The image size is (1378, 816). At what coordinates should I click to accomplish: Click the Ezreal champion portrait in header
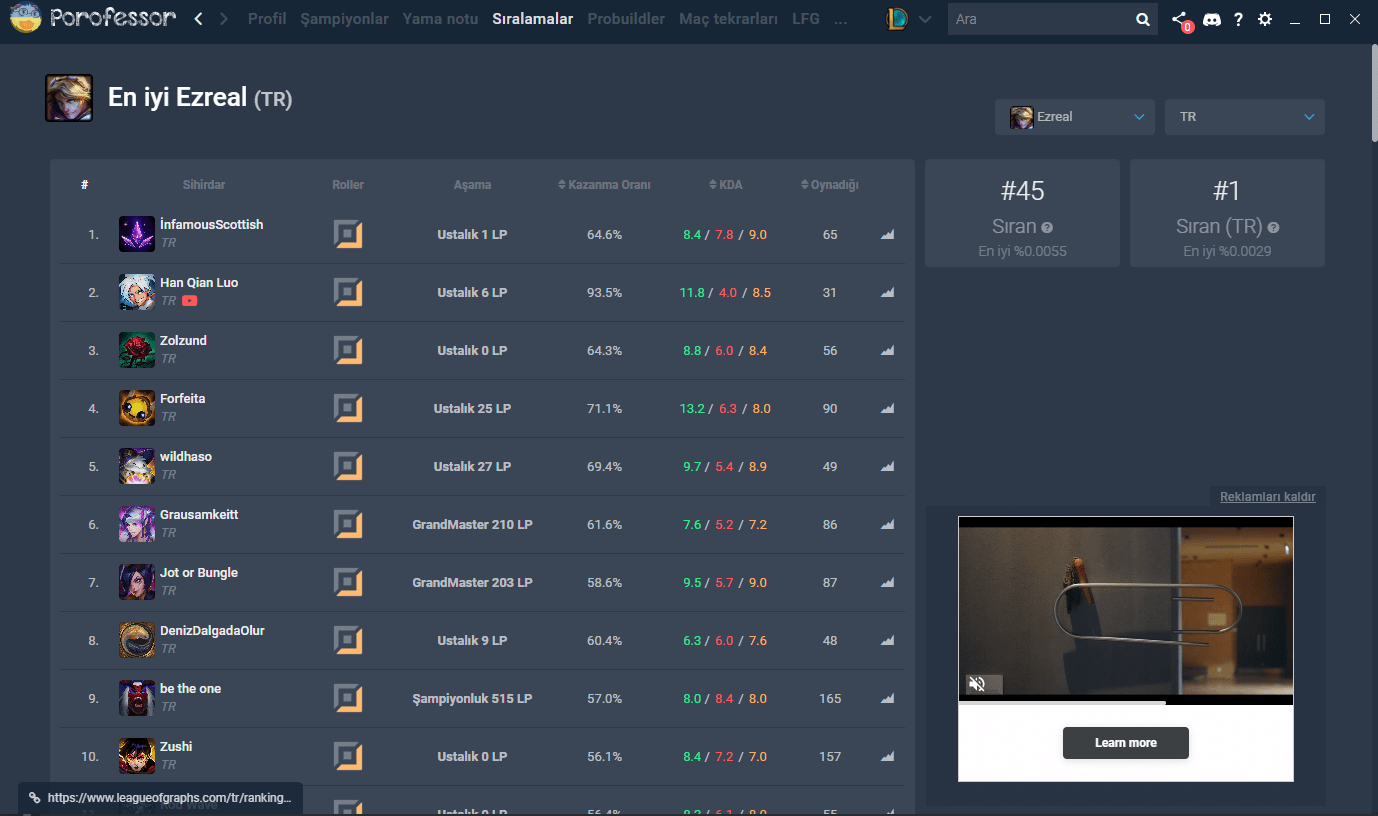[x=69, y=98]
